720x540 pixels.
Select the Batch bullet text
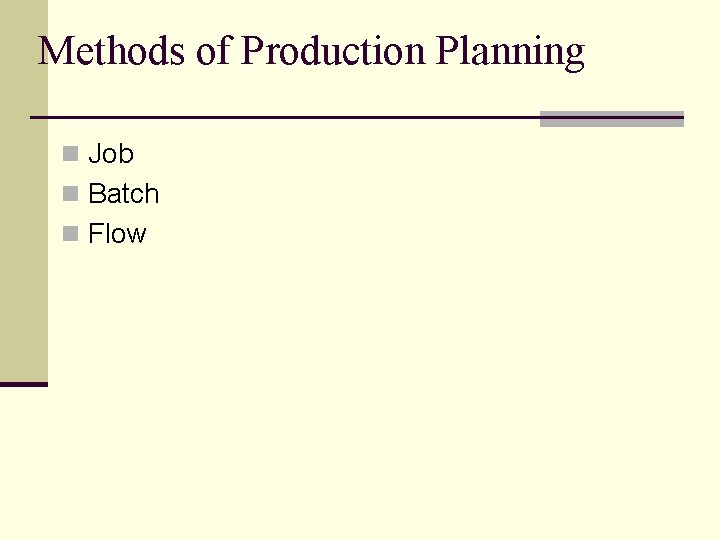[124, 194]
